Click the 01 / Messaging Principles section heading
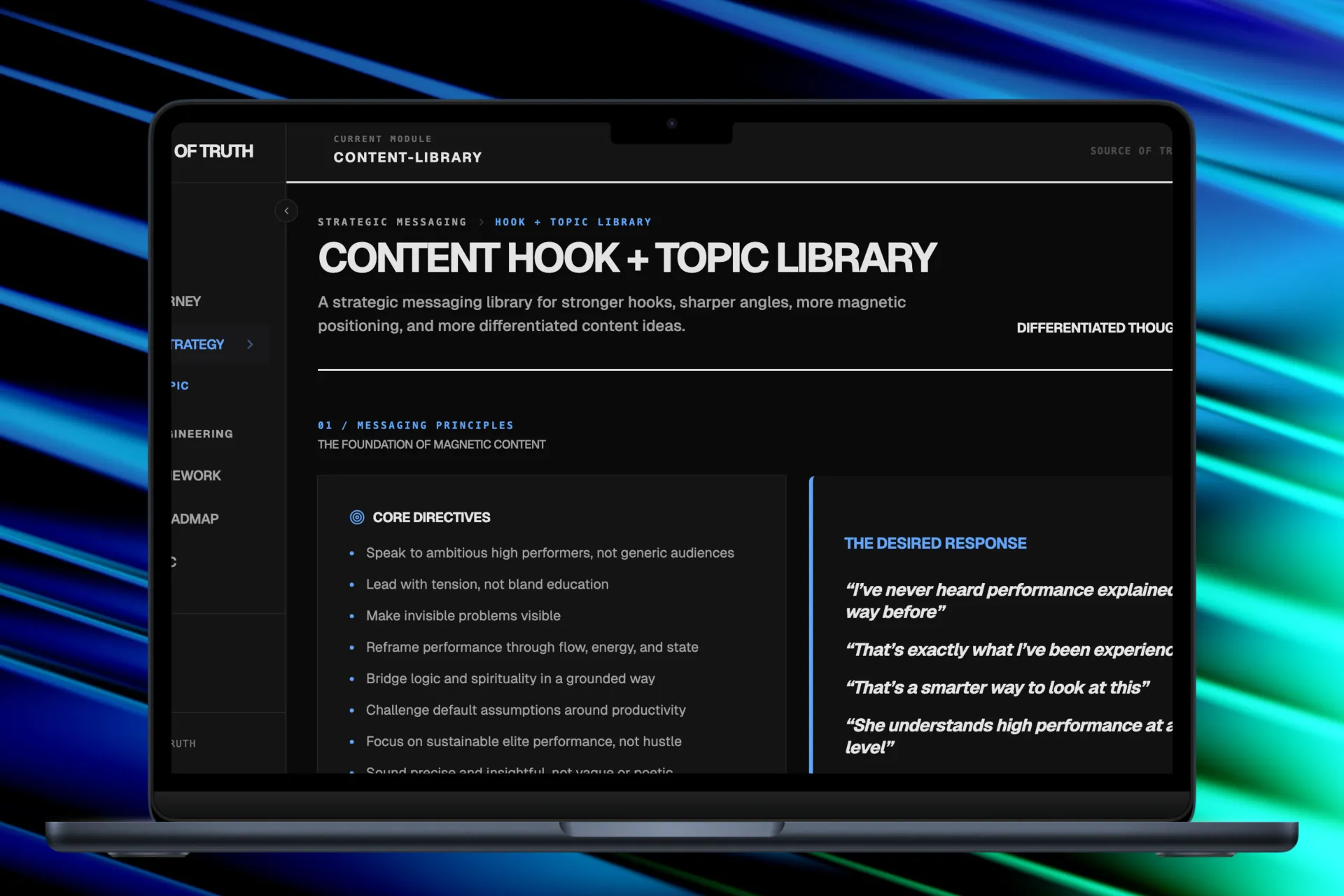This screenshot has height=896, width=1344. (416, 425)
